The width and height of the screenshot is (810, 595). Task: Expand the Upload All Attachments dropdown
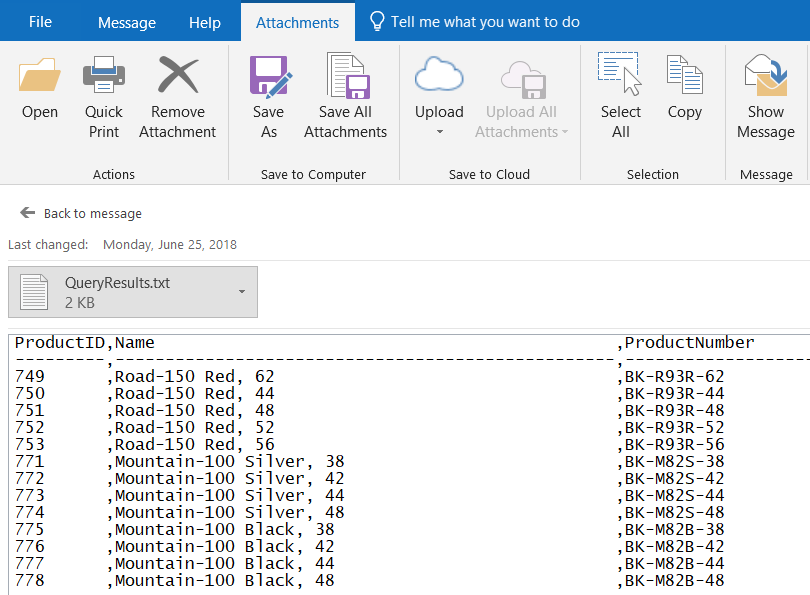click(564, 132)
